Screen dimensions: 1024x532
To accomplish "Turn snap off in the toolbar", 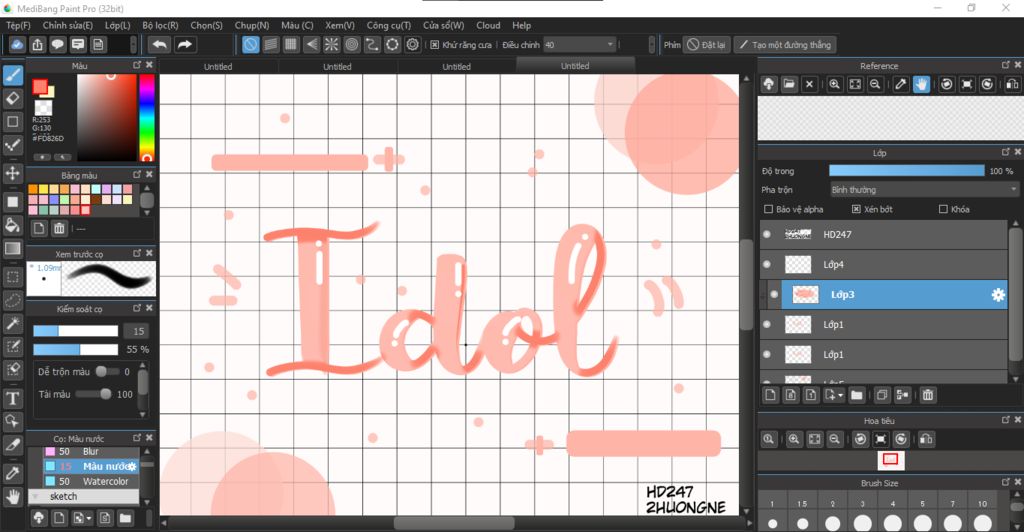I will tap(251, 44).
